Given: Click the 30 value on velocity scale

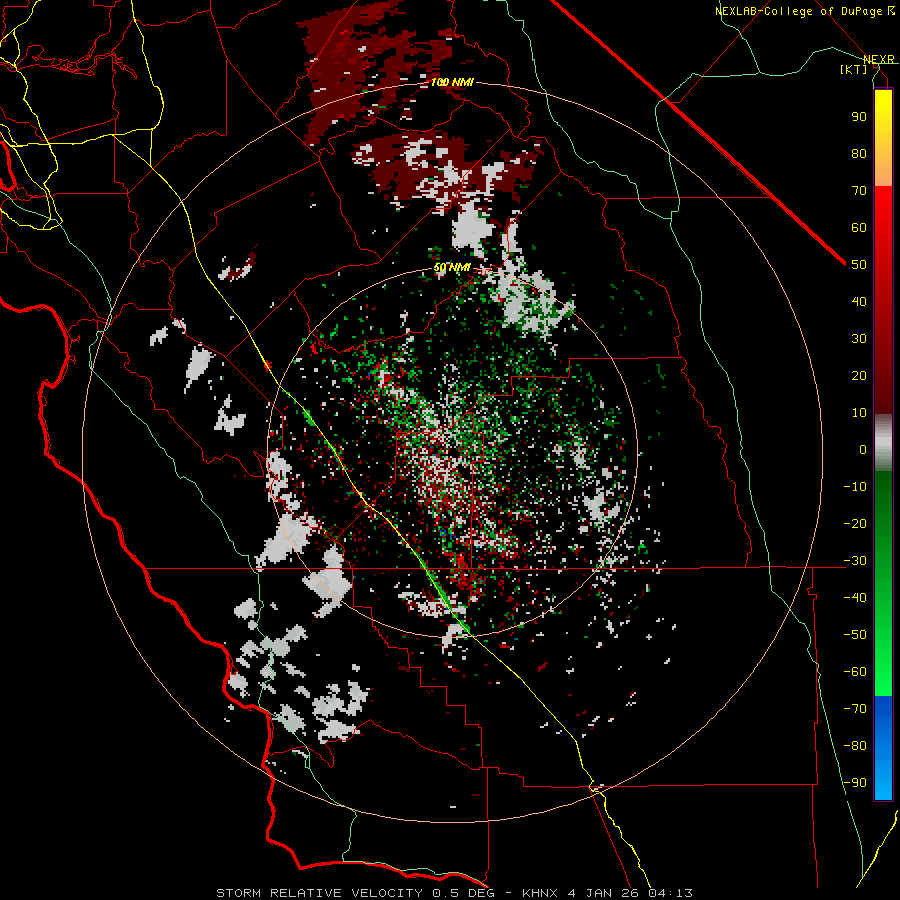Looking at the screenshot, I should (x=859, y=339).
